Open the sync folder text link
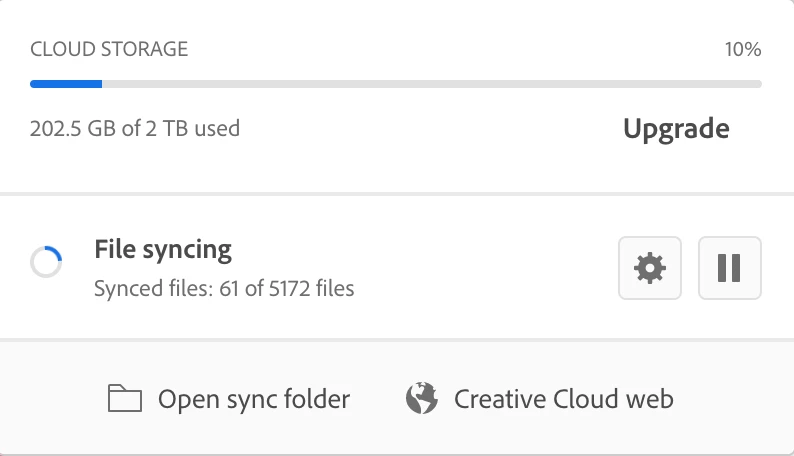This screenshot has width=794, height=456. [254, 400]
